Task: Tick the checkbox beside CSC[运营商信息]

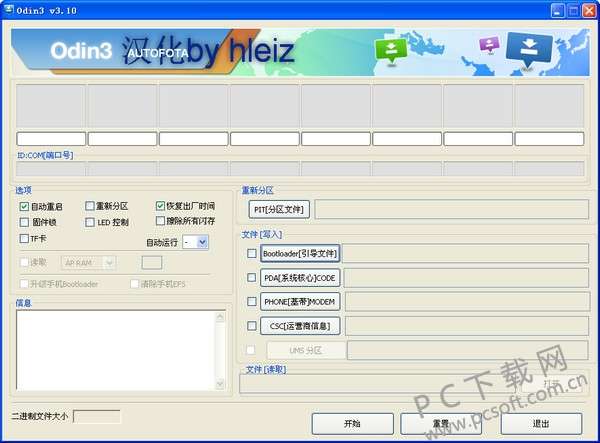Action: pos(251,326)
